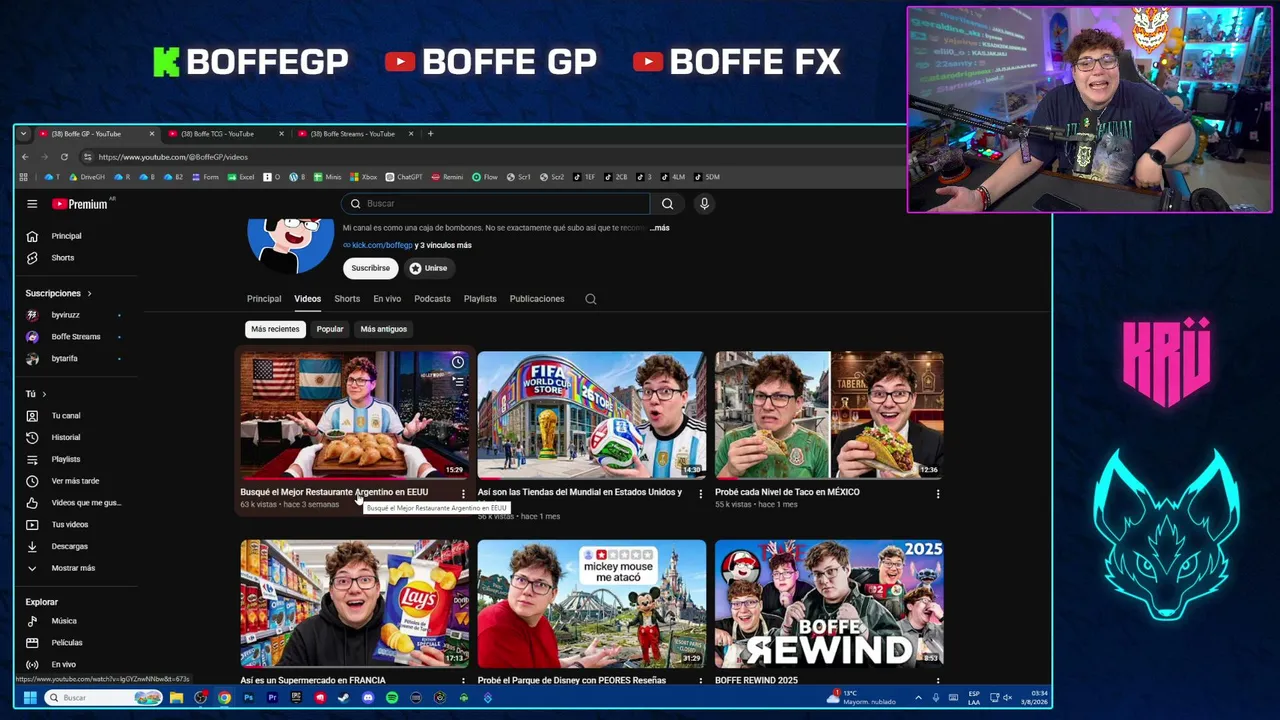Image resolution: width=1280 pixels, height=720 pixels.
Task: Open the DriveGH bookmark
Action: pos(87,177)
